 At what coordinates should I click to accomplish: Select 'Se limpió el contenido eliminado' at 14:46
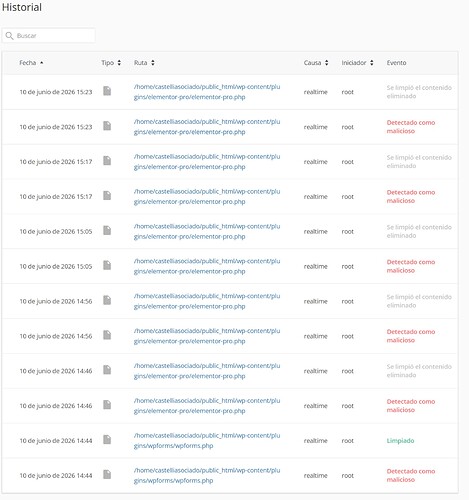[x=419, y=371]
